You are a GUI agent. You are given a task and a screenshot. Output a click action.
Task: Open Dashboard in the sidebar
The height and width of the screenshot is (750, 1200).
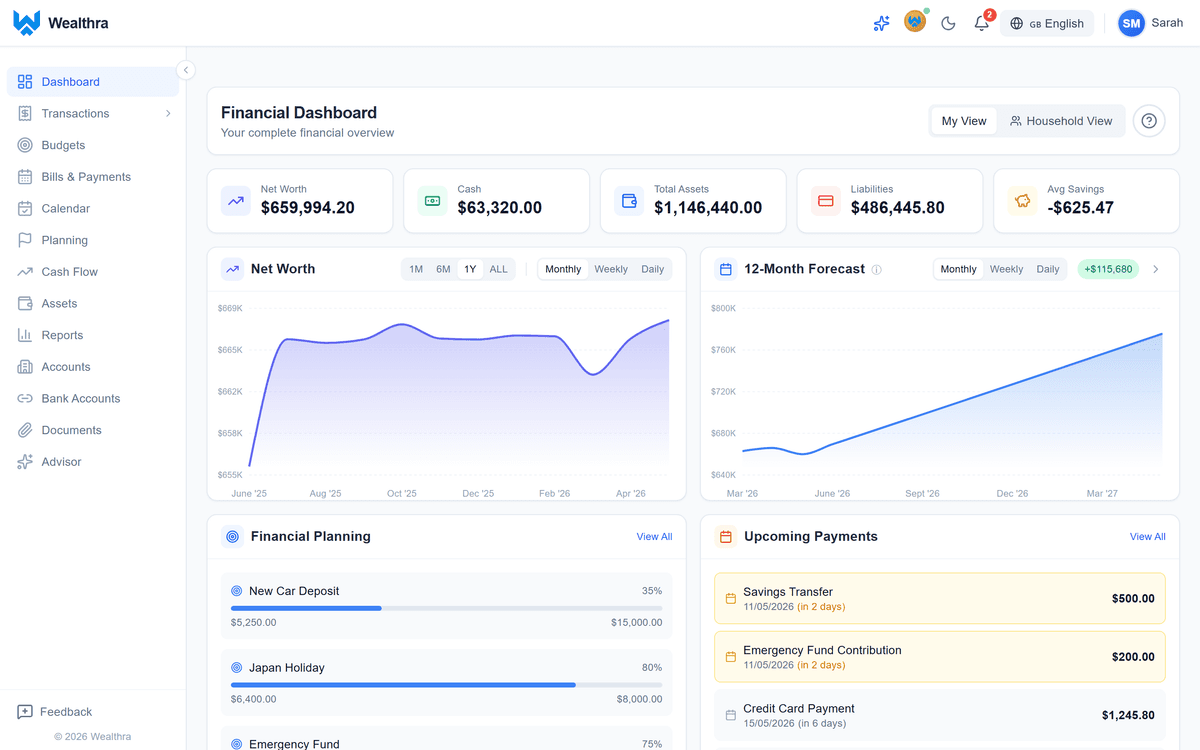[x=93, y=82]
